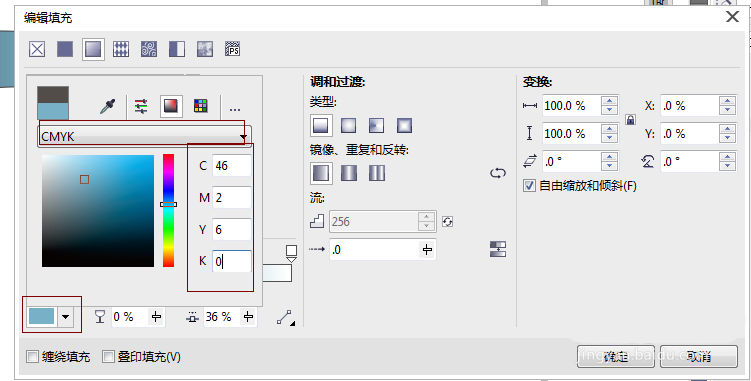
Task: Expand the node color swatch dropdown arrow
Action: tap(66, 317)
